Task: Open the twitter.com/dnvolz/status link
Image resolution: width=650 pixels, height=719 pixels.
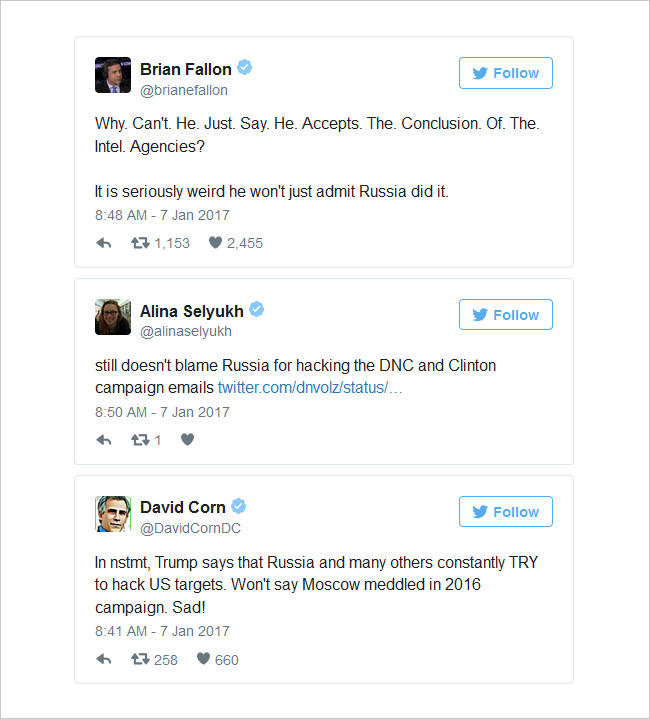Action: point(310,387)
